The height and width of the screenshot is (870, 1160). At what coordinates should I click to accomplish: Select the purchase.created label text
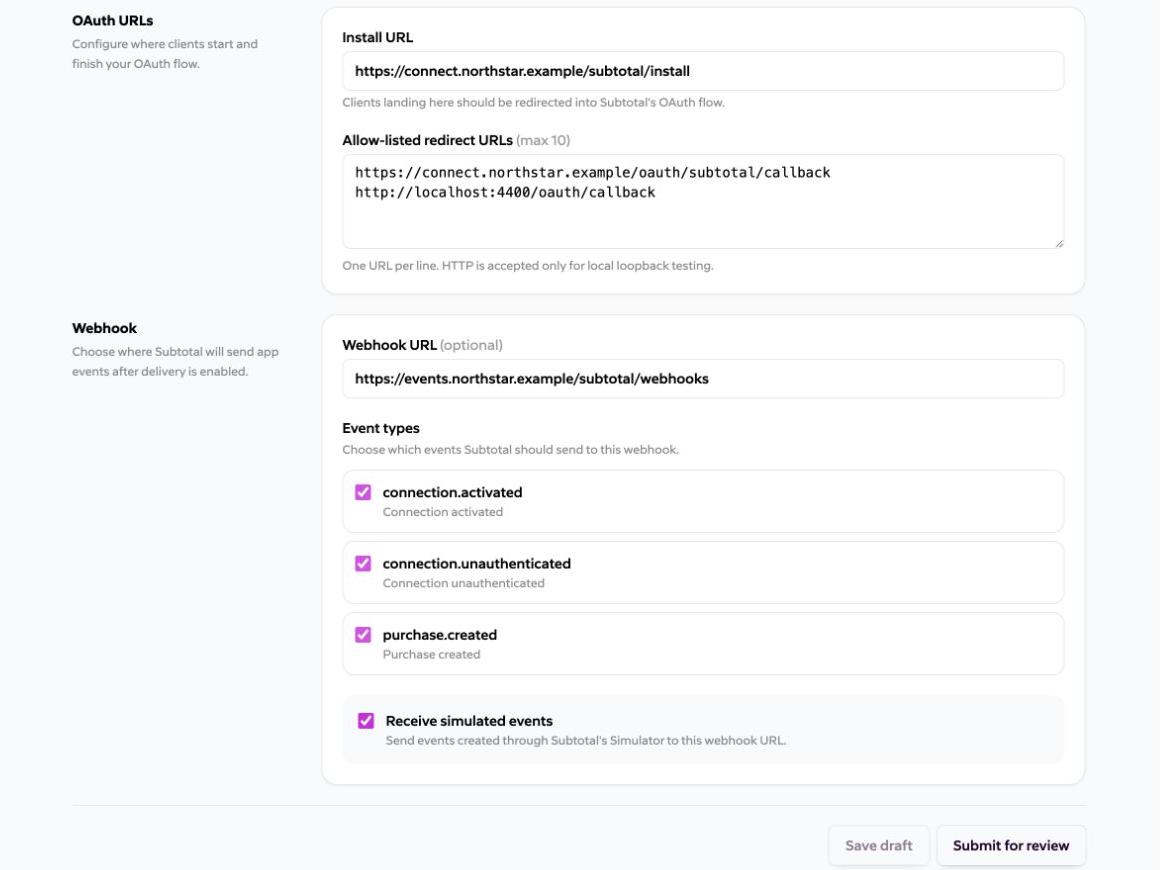(439, 635)
